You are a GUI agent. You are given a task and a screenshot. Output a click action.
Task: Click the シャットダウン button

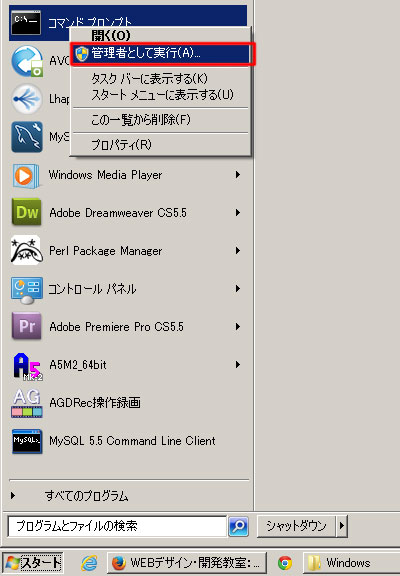point(296,526)
